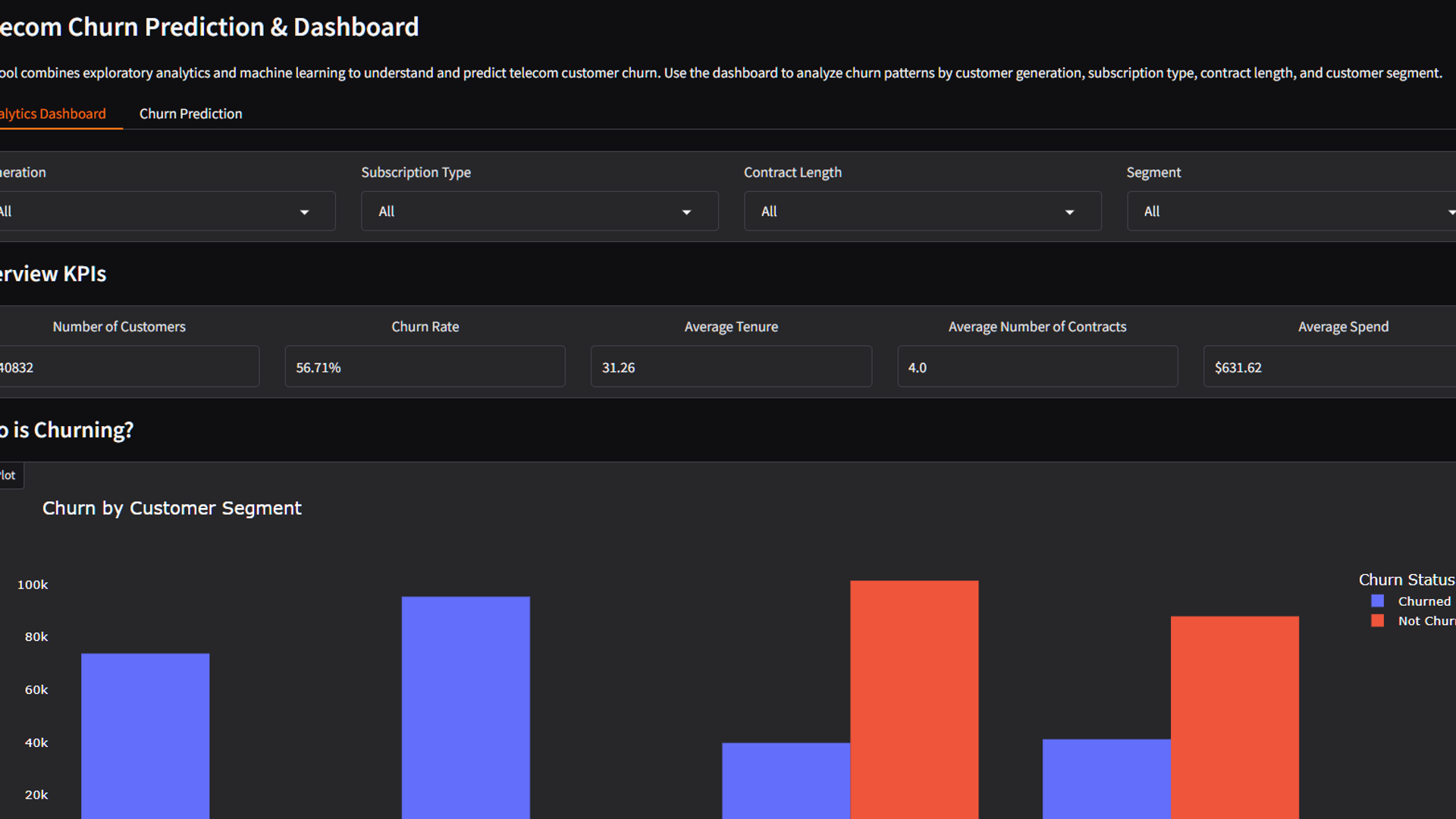Click the 60k y-axis label
Image resolution: width=1456 pixels, height=819 pixels.
click(36, 690)
